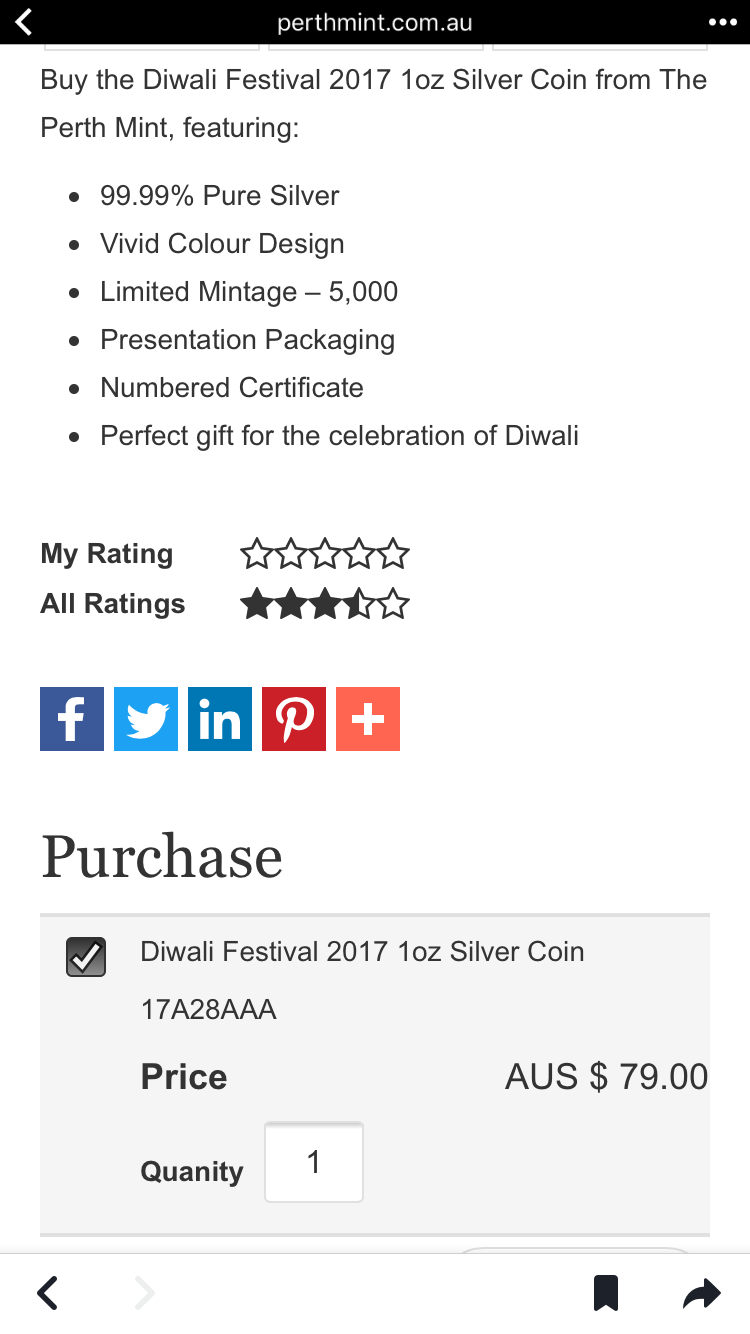Image resolution: width=750 pixels, height=1334 pixels.
Task: Tap the All Ratings star display
Action: pyautogui.click(x=325, y=604)
